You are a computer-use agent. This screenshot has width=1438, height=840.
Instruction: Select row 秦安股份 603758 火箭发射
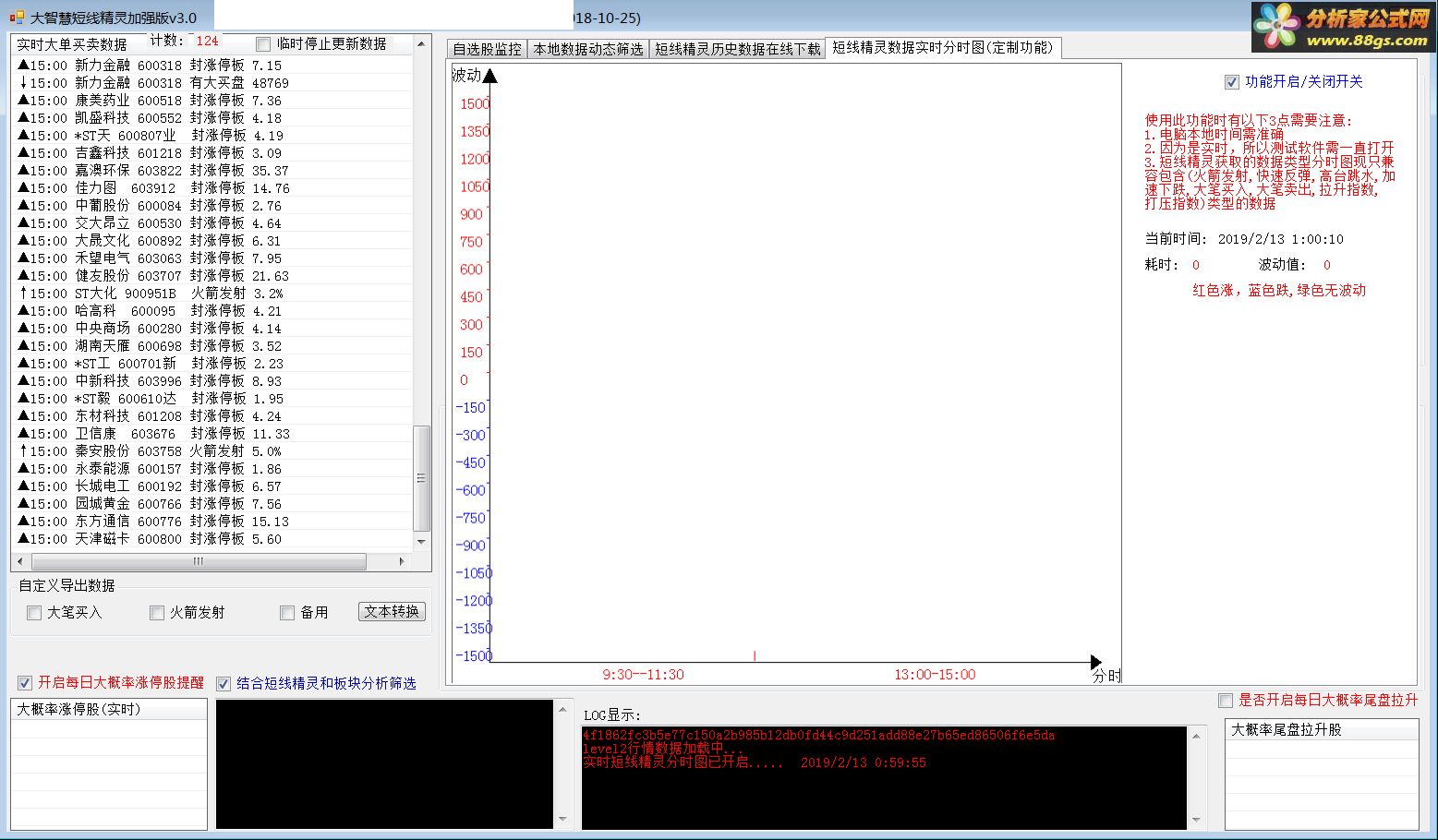point(212,451)
